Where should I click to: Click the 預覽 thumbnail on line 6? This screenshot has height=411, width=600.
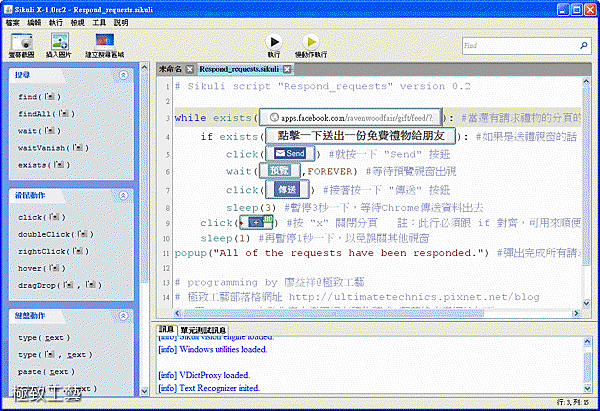click(x=280, y=171)
